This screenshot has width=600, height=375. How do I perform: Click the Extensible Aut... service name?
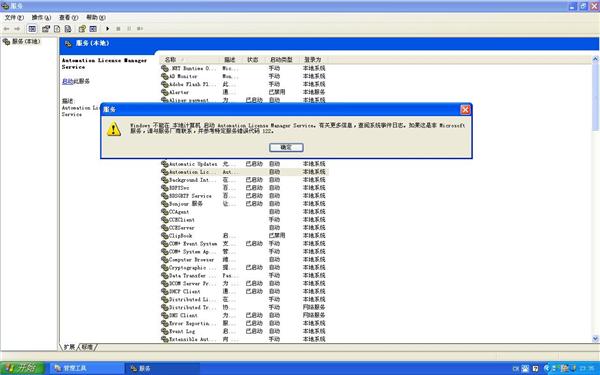coord(192,339)
